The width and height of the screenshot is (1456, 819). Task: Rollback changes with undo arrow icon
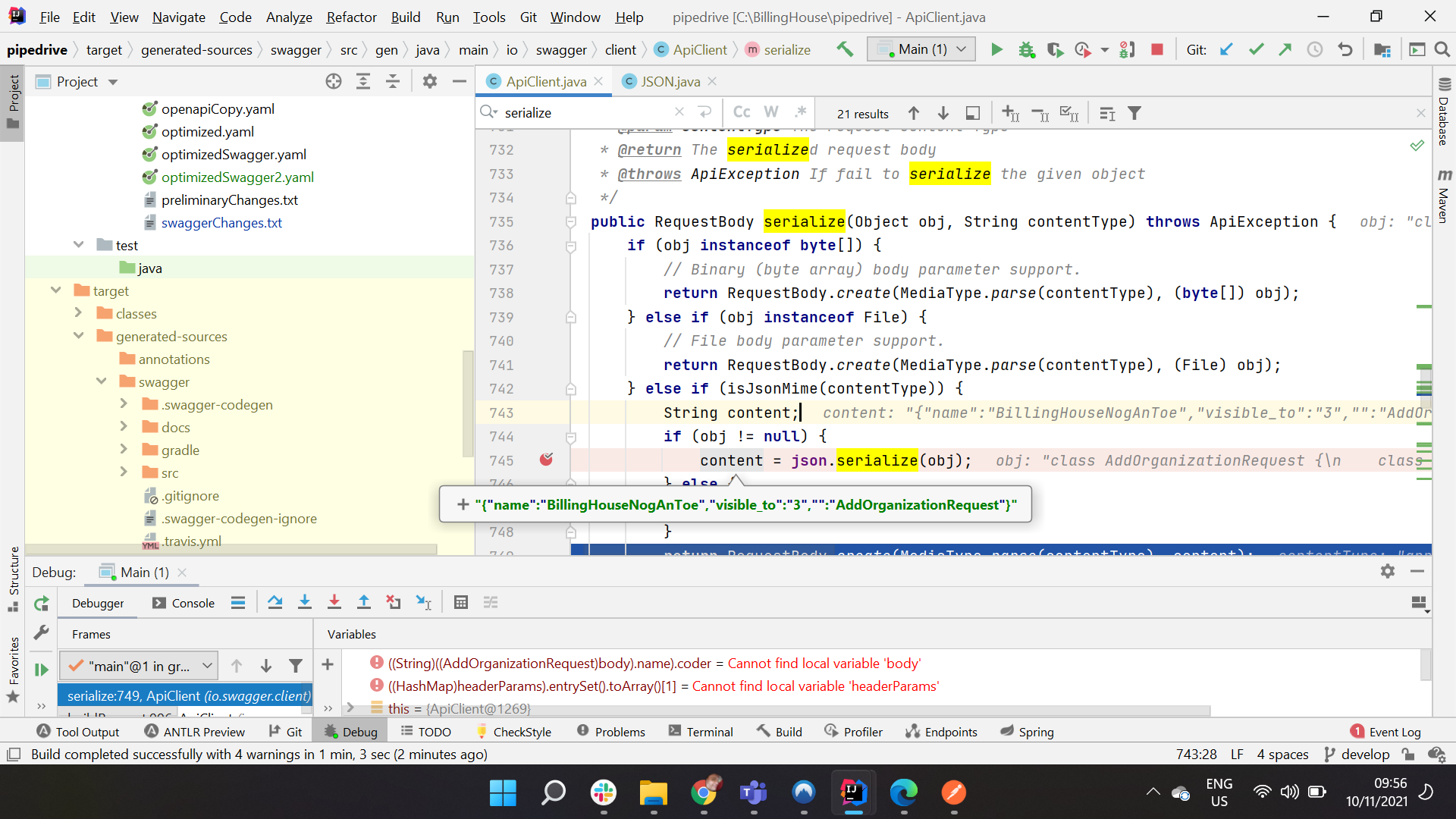pos(1345,50)
